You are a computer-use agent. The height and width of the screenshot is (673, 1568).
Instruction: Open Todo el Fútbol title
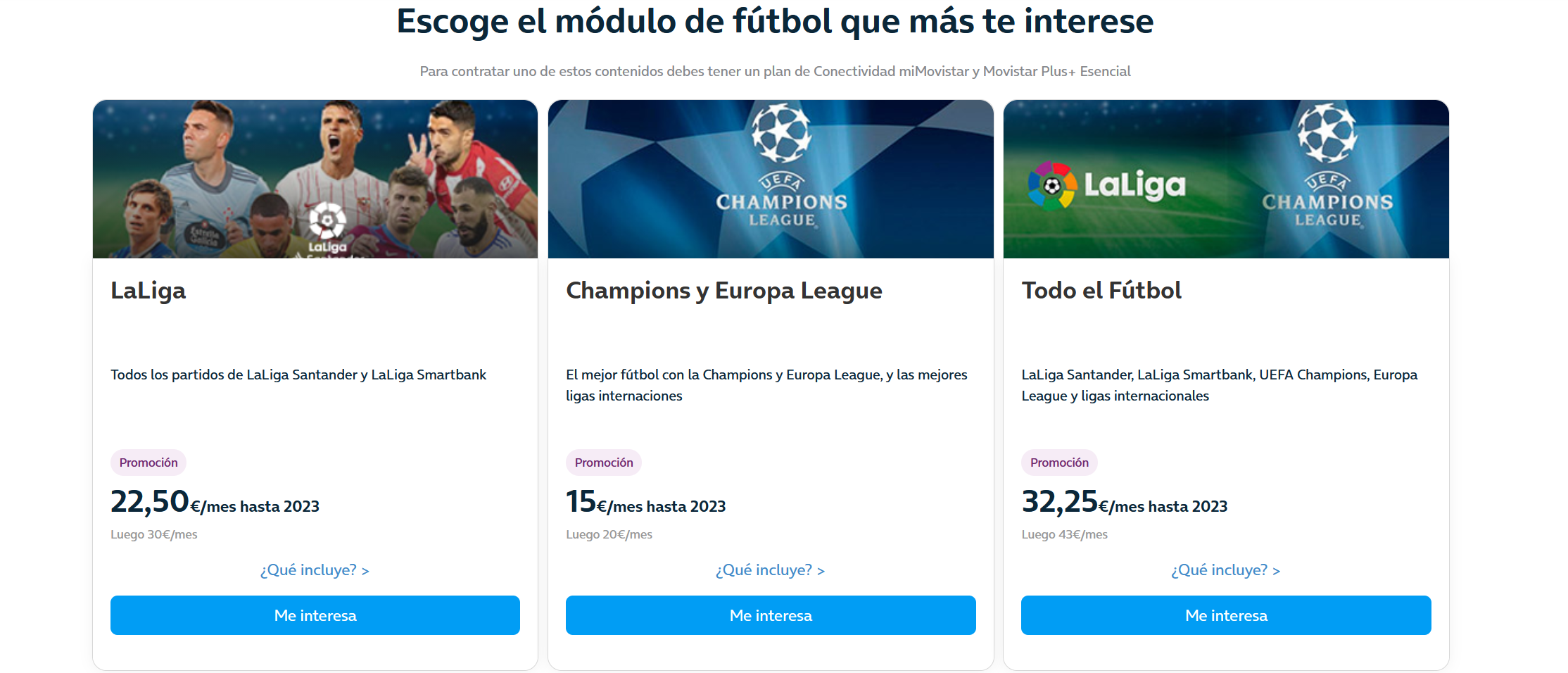[1101, 290]
